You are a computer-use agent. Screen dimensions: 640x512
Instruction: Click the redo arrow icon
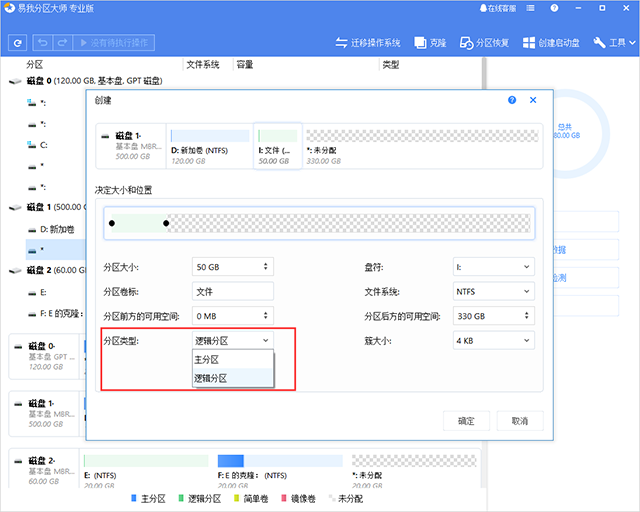[63, 43]
